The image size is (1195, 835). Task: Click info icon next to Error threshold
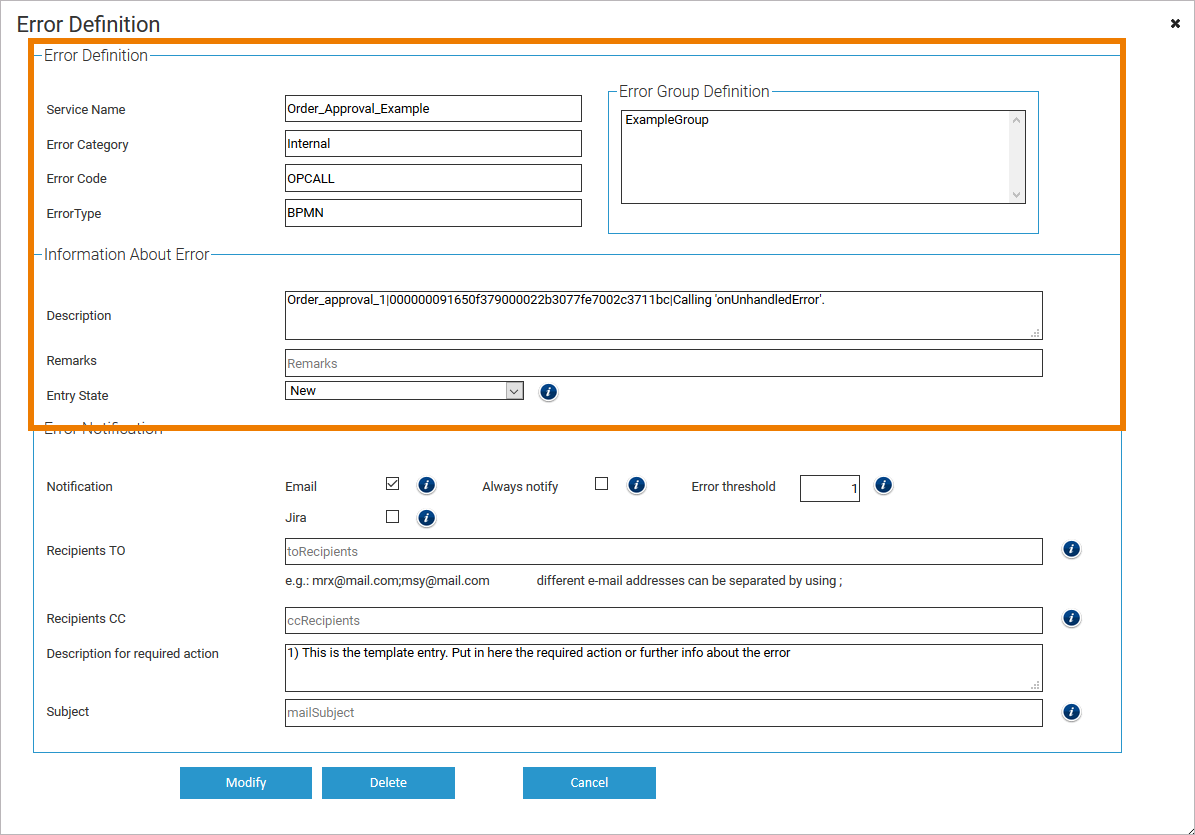pyautogui.click(x=883, y=485)
